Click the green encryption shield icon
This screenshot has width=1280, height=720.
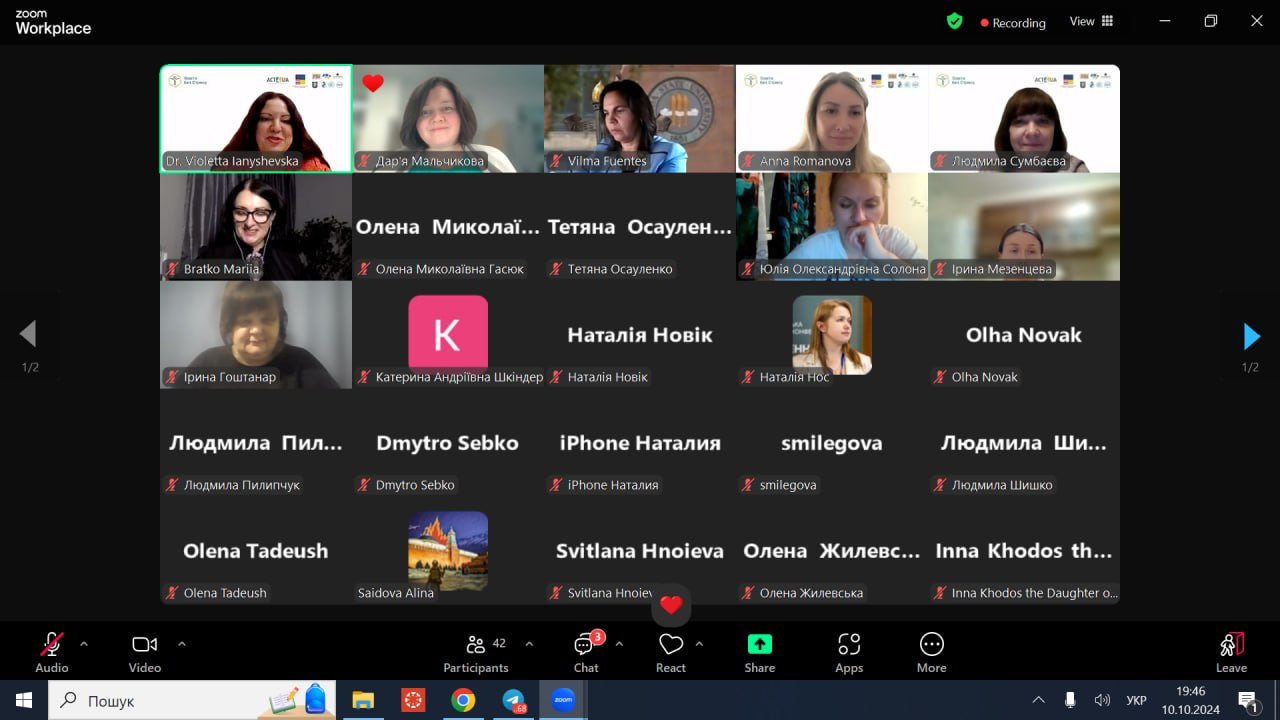click(954, 21)
